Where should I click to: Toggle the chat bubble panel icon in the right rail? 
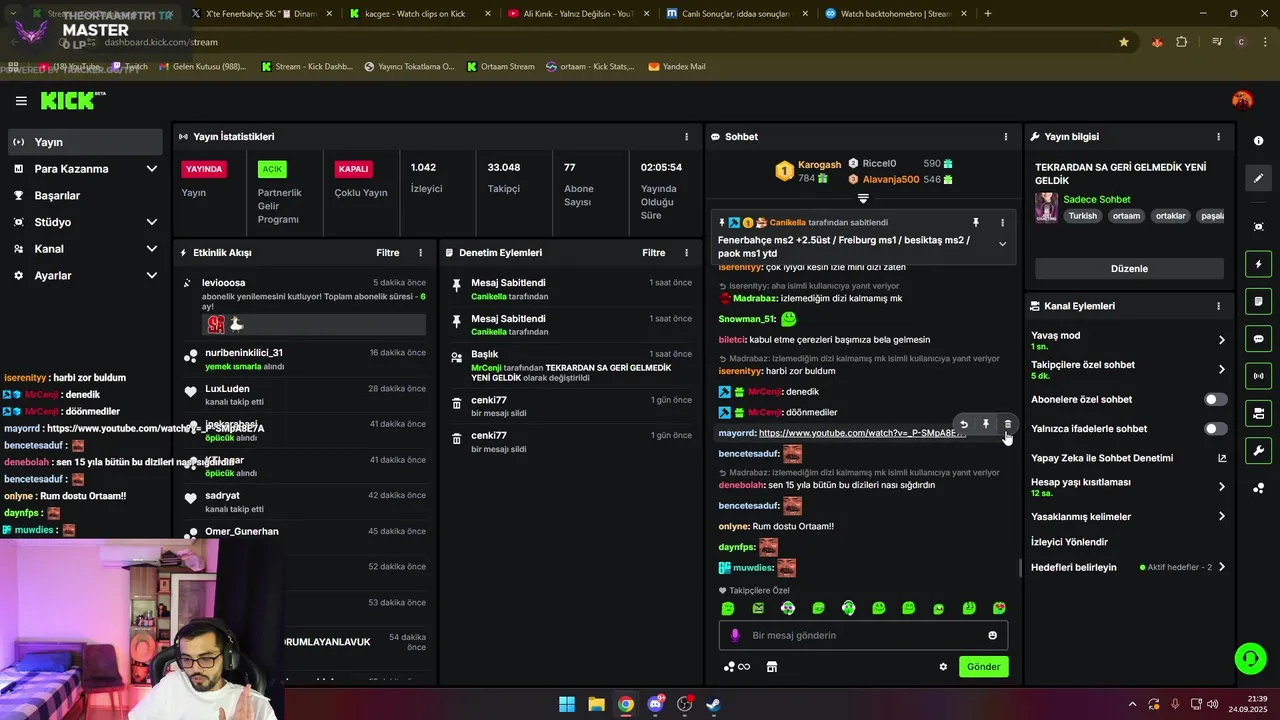[x=1259, y=339]
